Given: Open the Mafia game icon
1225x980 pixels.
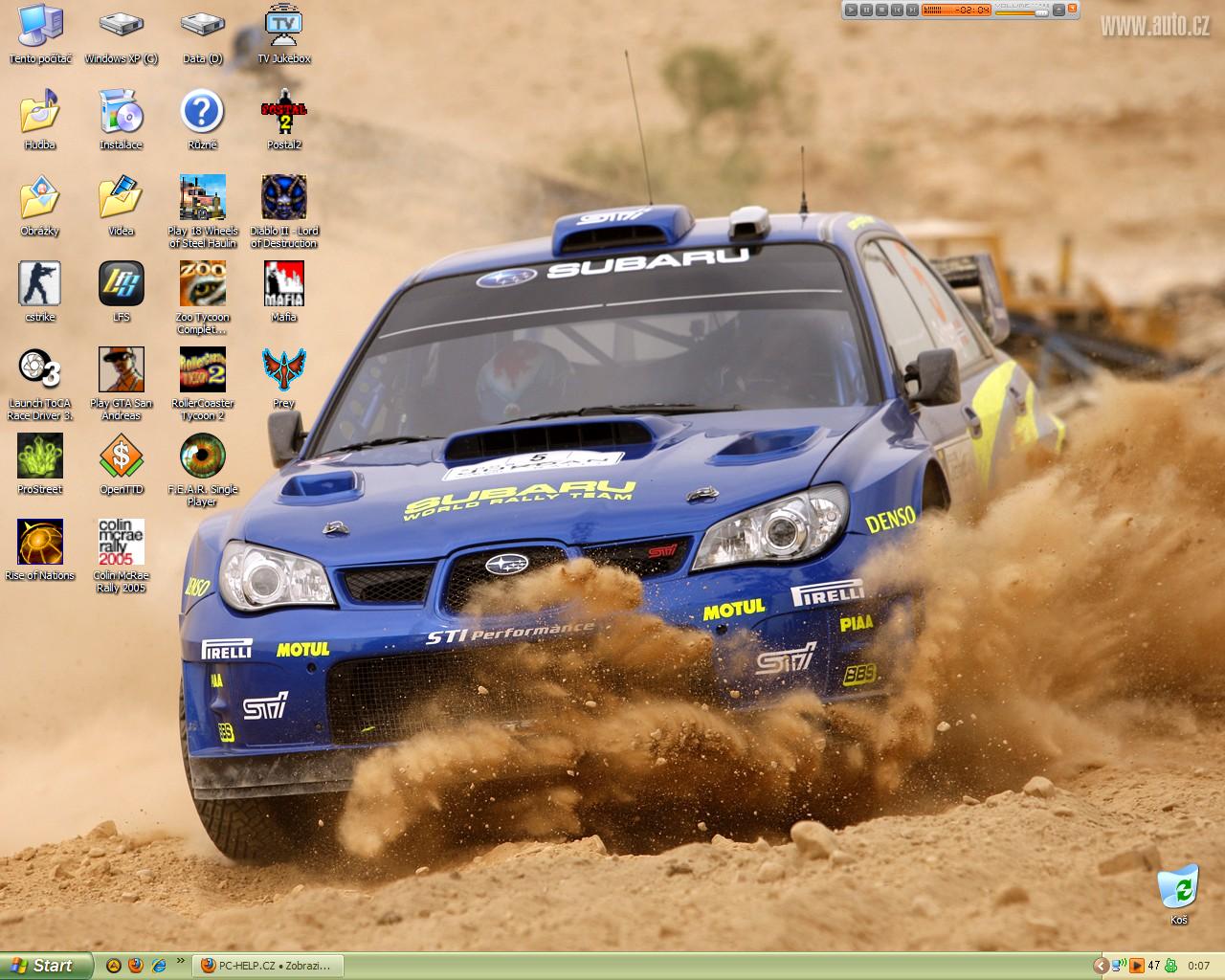Looking at the screenshot, I should tap(284, 284).
